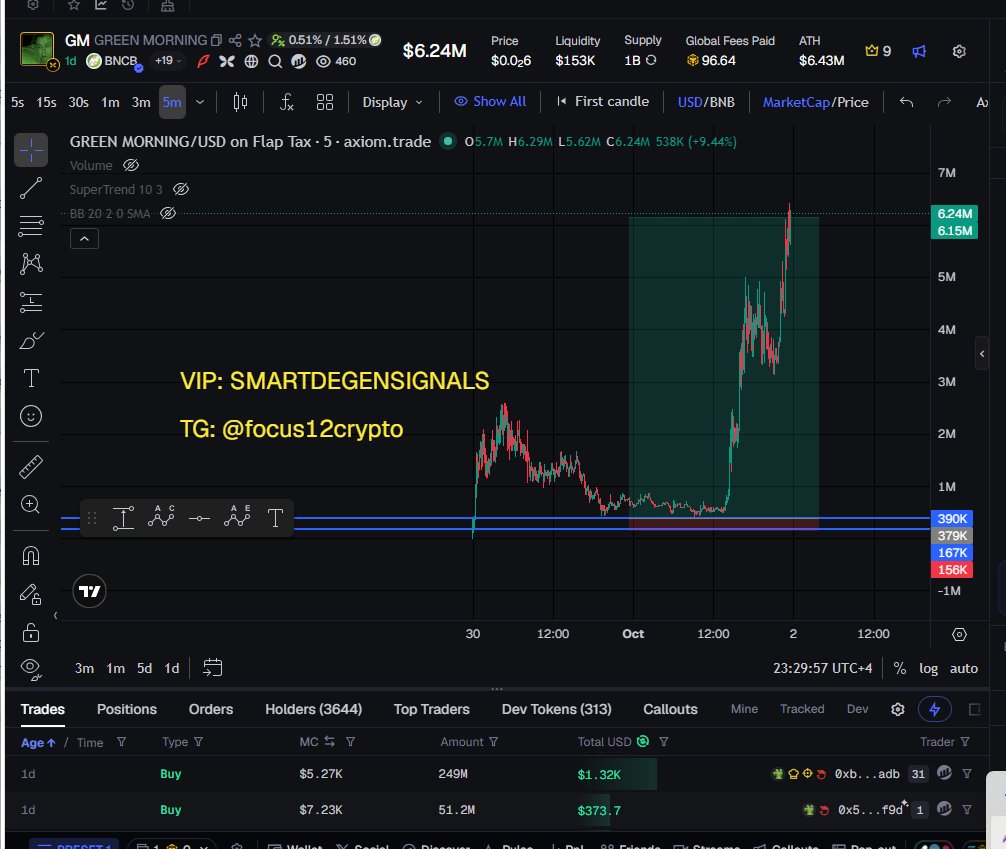Toggle BB 20 2 0 SMA visibility
The width and height of the screenshot is (1006, 849).
coord(168,213)
